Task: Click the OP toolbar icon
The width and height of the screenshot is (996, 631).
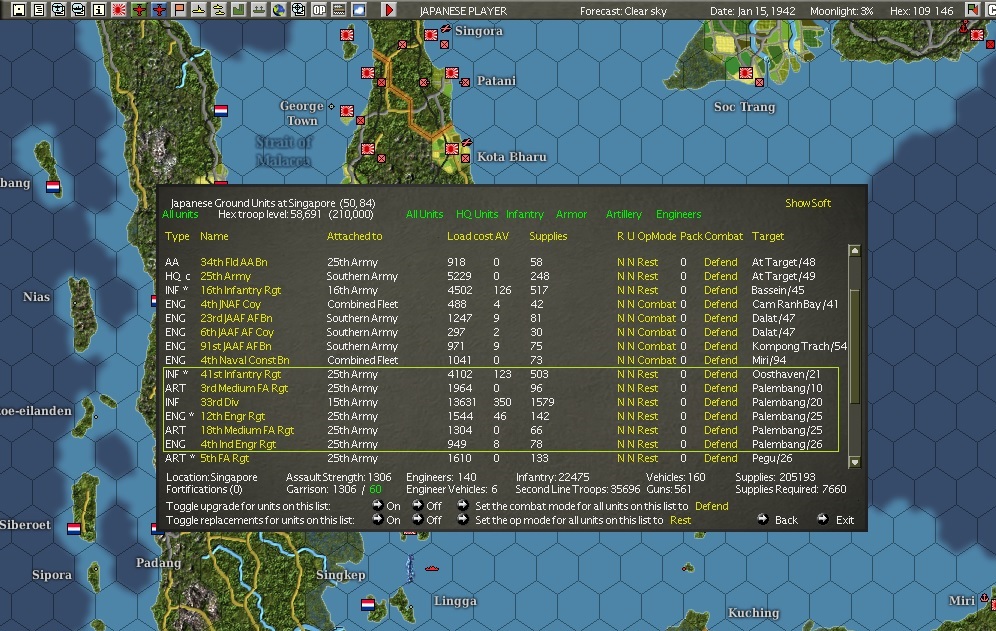Action: click(x=319, y=10)
